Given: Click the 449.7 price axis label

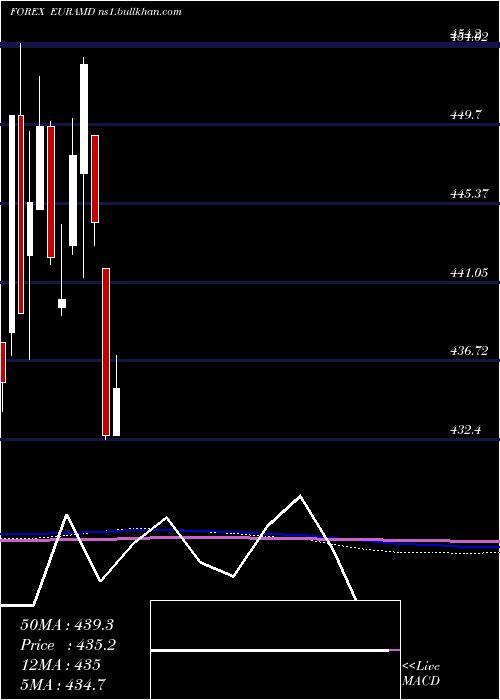Looking at the screenshot, I should [466, 115].
